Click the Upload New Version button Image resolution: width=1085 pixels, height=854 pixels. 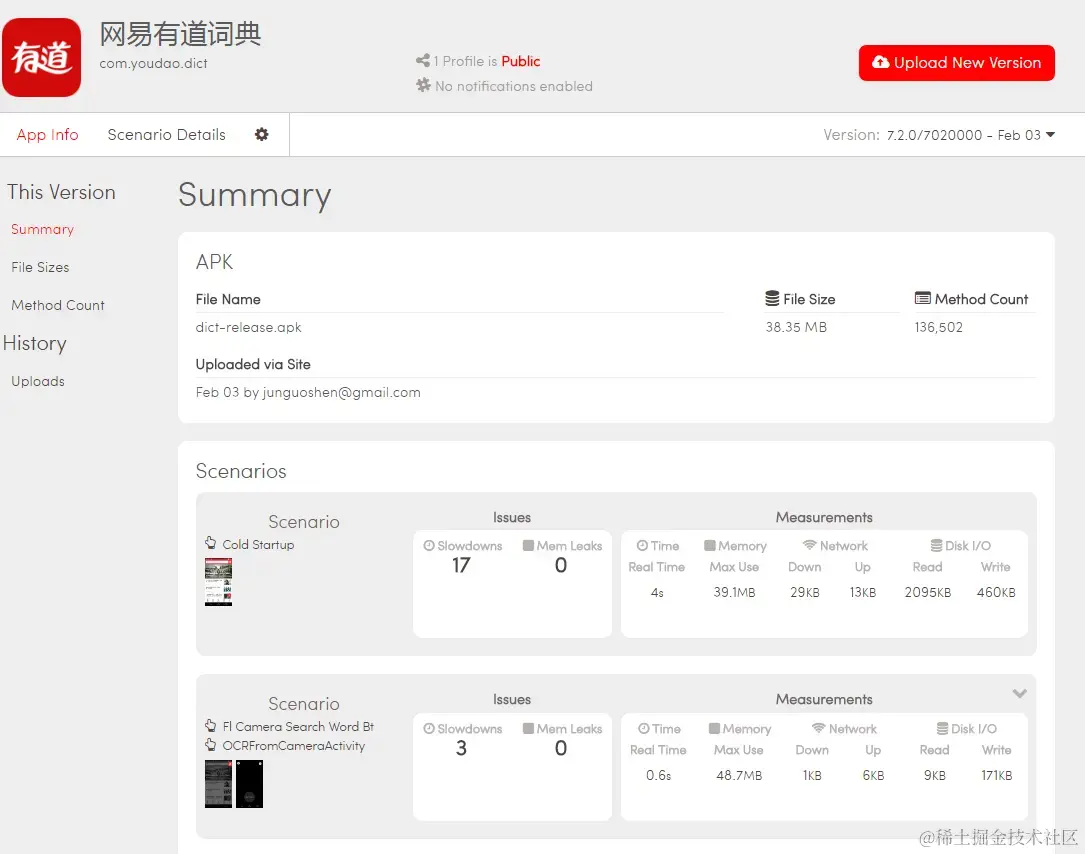tap(956, 63)
